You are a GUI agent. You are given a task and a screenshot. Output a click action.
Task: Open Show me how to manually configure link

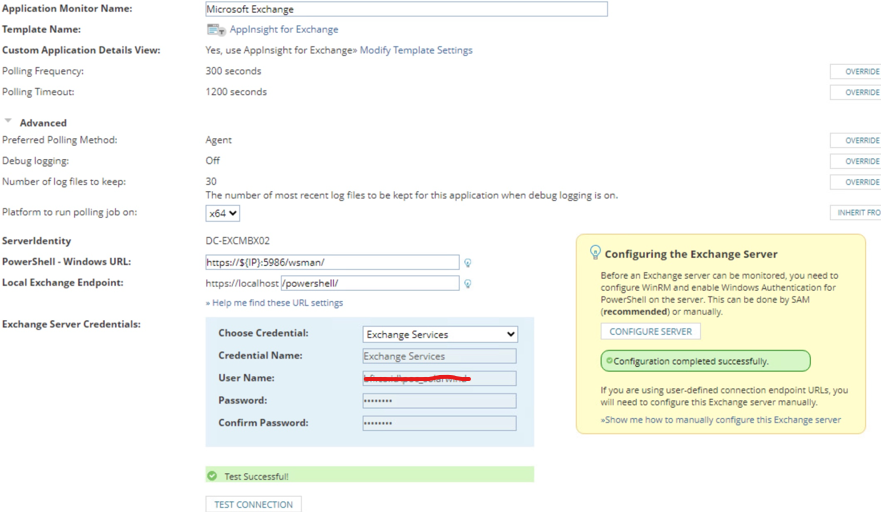(x=721, y=420)
